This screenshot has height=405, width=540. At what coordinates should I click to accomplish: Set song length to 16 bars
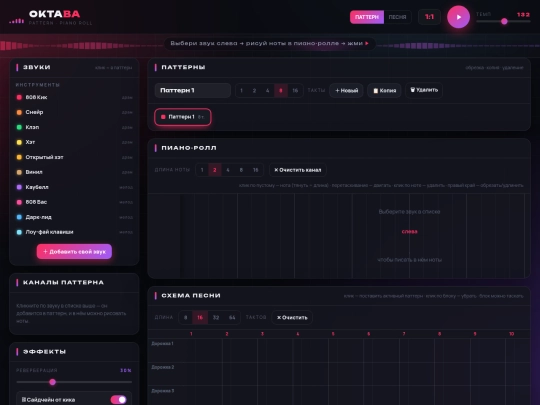tap(200, 318)
